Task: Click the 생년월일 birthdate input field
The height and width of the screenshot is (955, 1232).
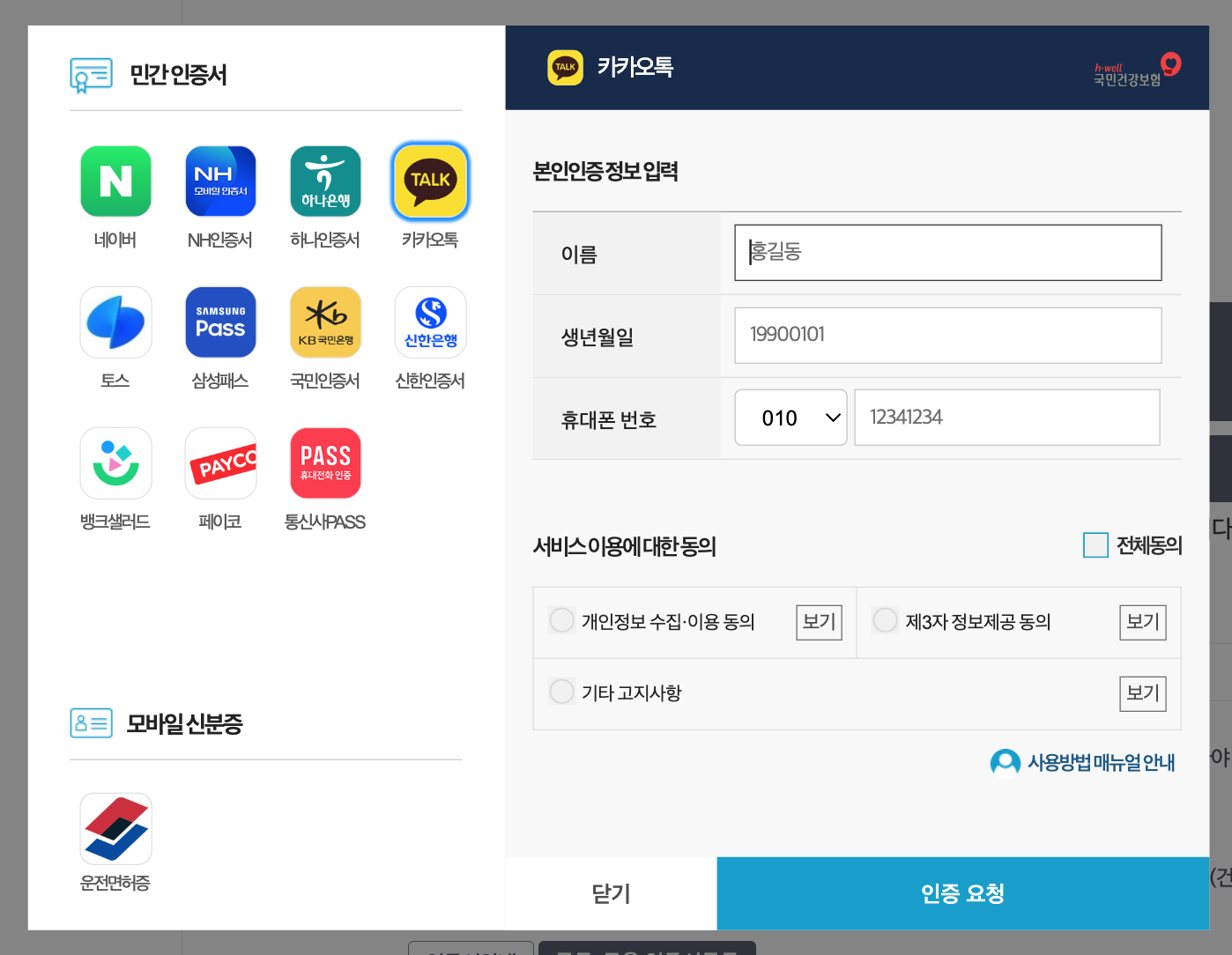Action: click(x=948, y=336)
